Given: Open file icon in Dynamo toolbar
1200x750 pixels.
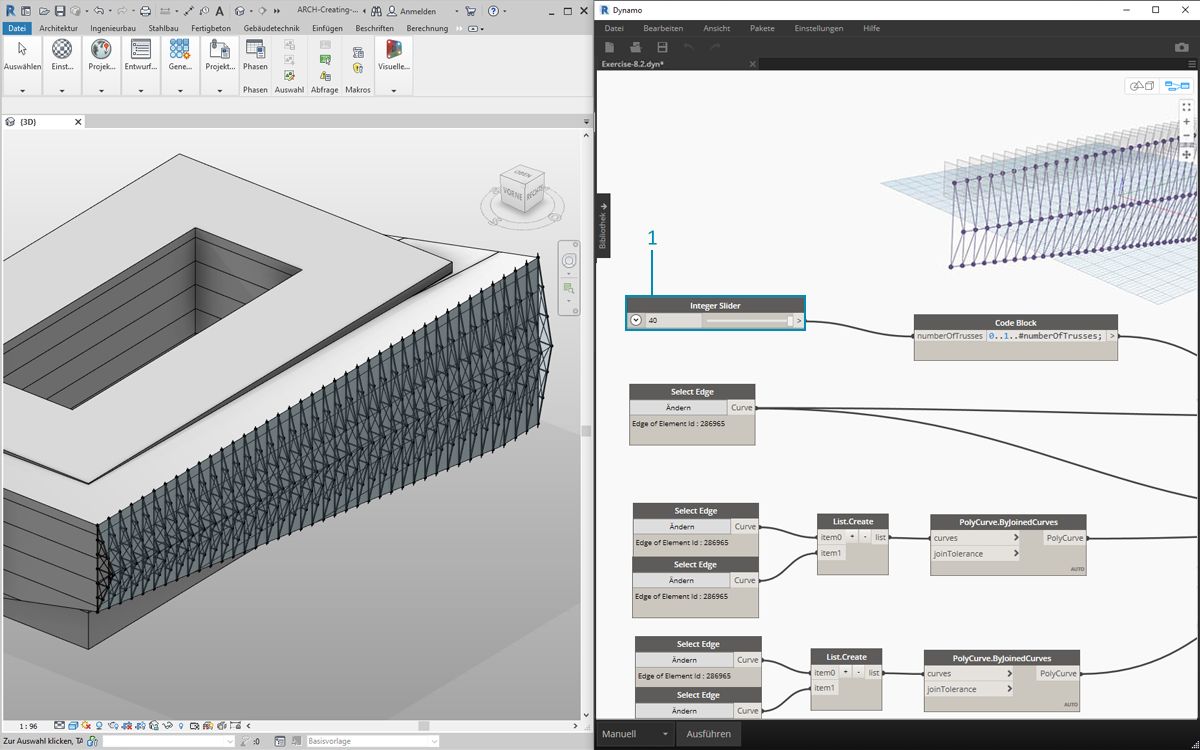Looking at the screenshot, I should pyautogui.click(x=636, y=47).
